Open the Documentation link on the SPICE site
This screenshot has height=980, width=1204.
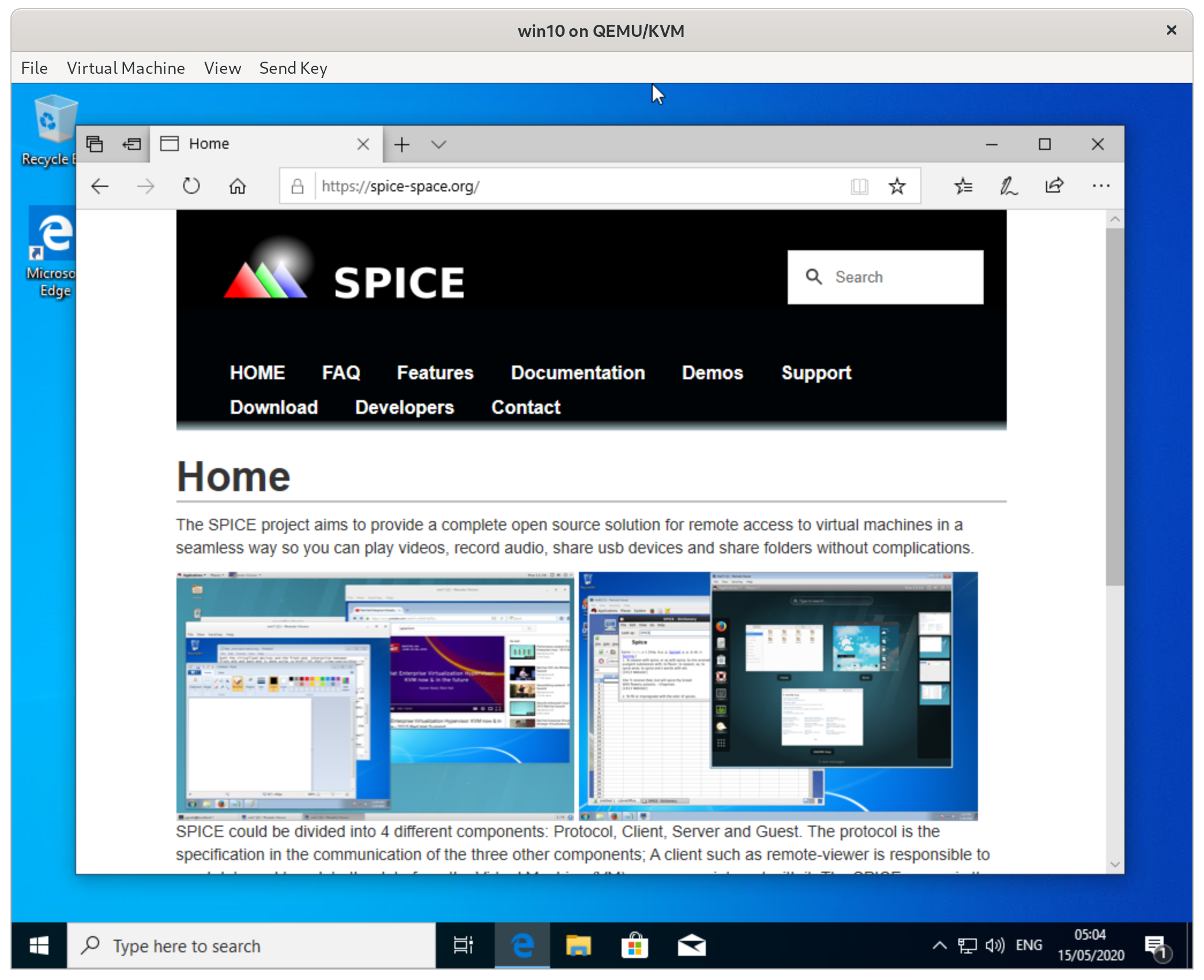[578, 372]
